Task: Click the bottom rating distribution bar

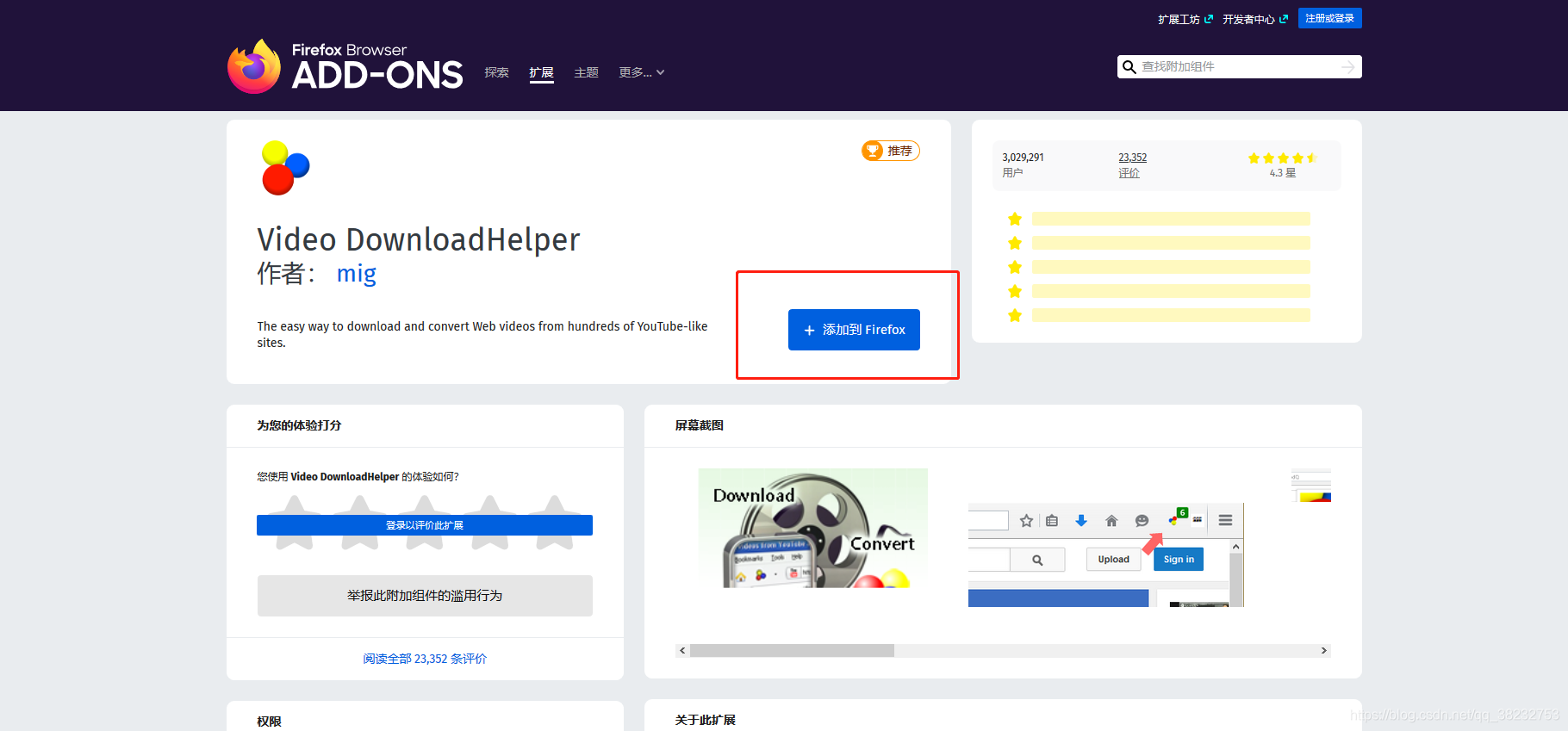Action: 1171,315
